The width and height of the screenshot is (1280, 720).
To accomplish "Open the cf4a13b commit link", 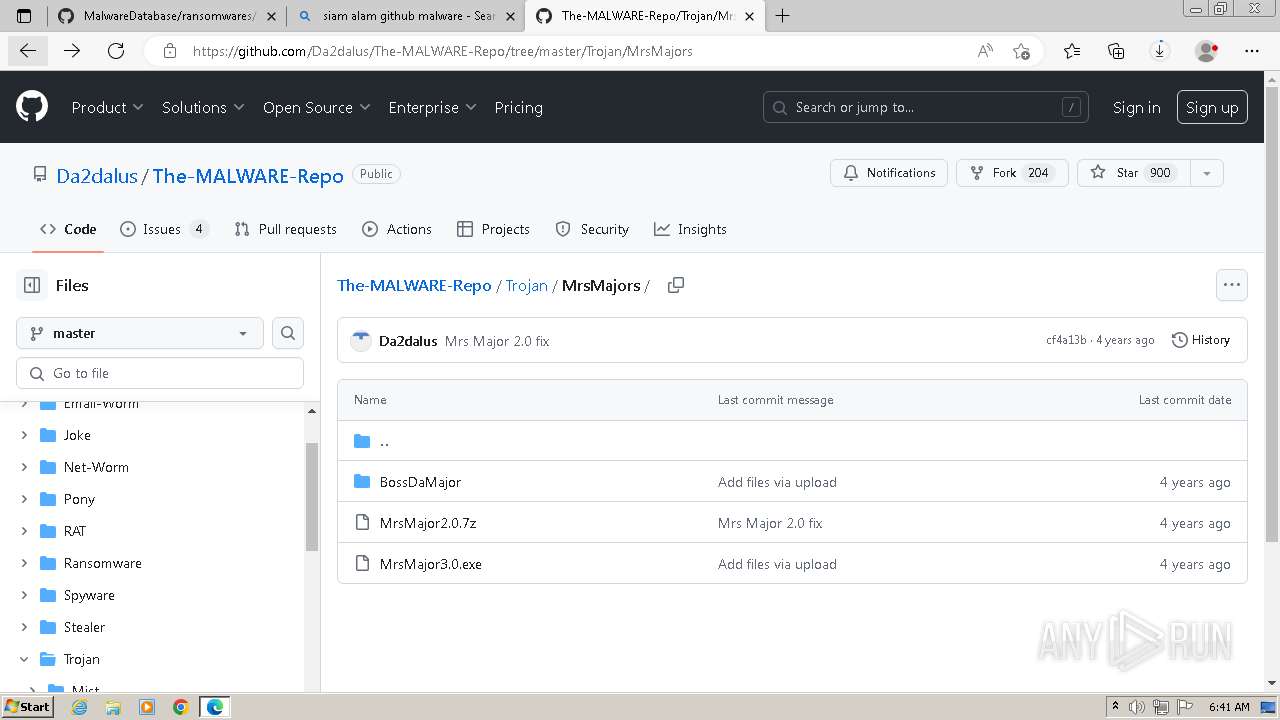I will click(1066, 340).
